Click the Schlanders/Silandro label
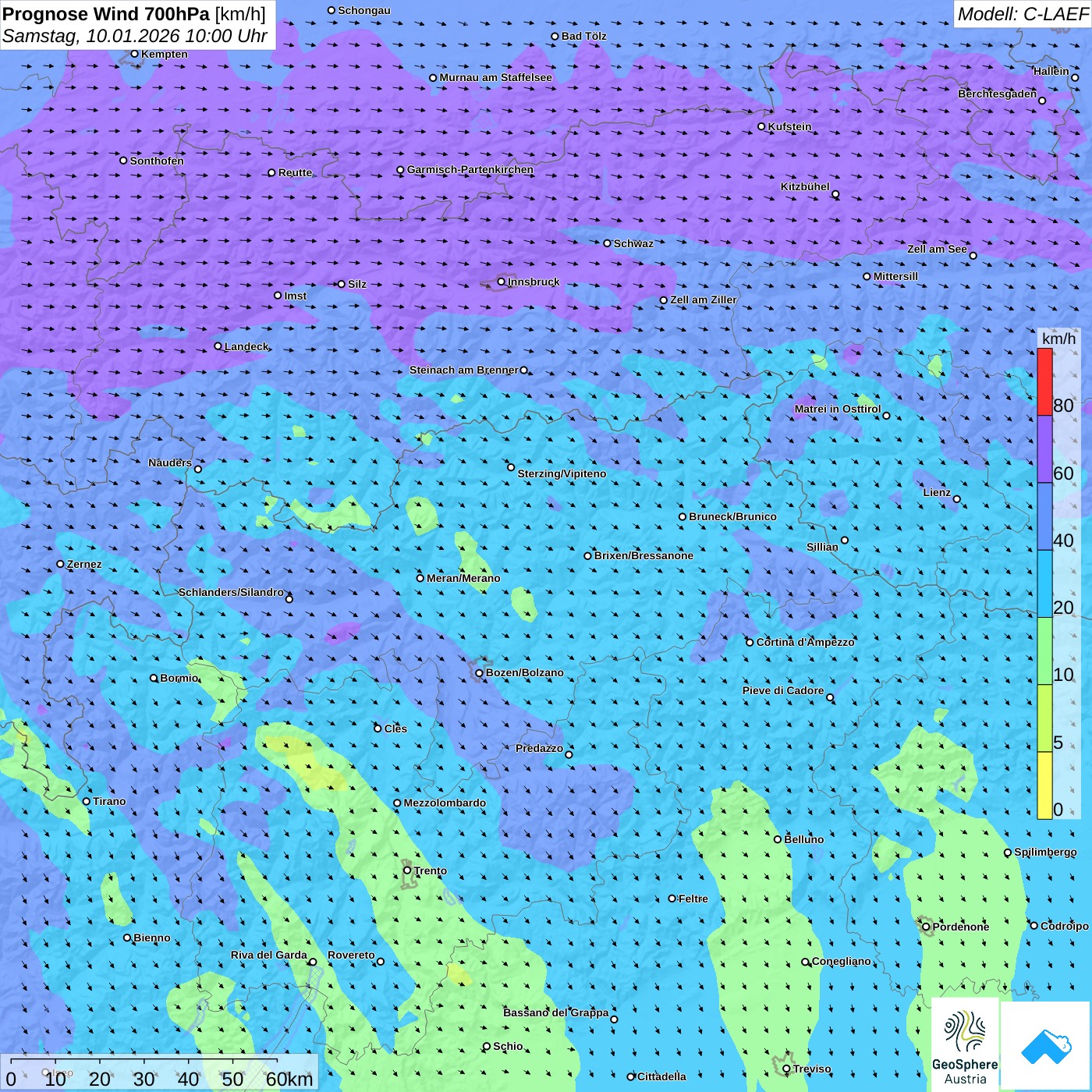 pyautogui.click(x=231, y=592)
